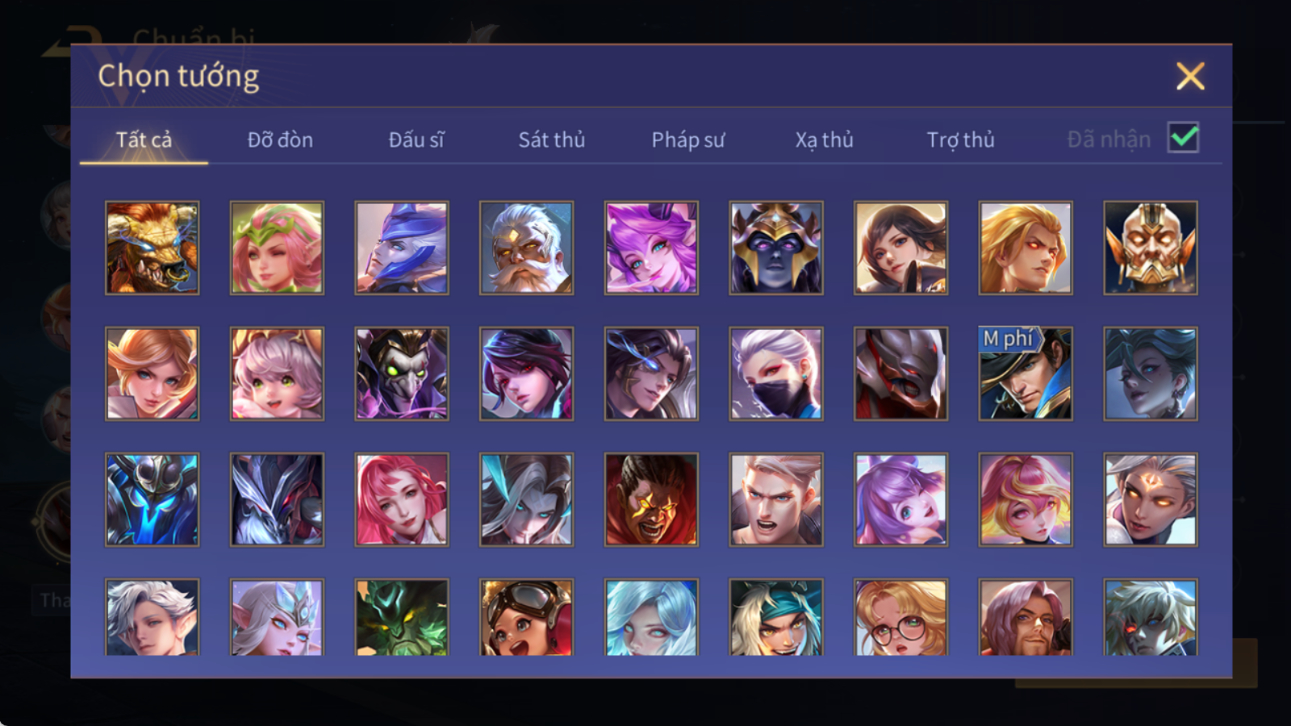The image size is (1291, 726).
Task: Pick the pilot girl wearing goggles
Action: 526,617
